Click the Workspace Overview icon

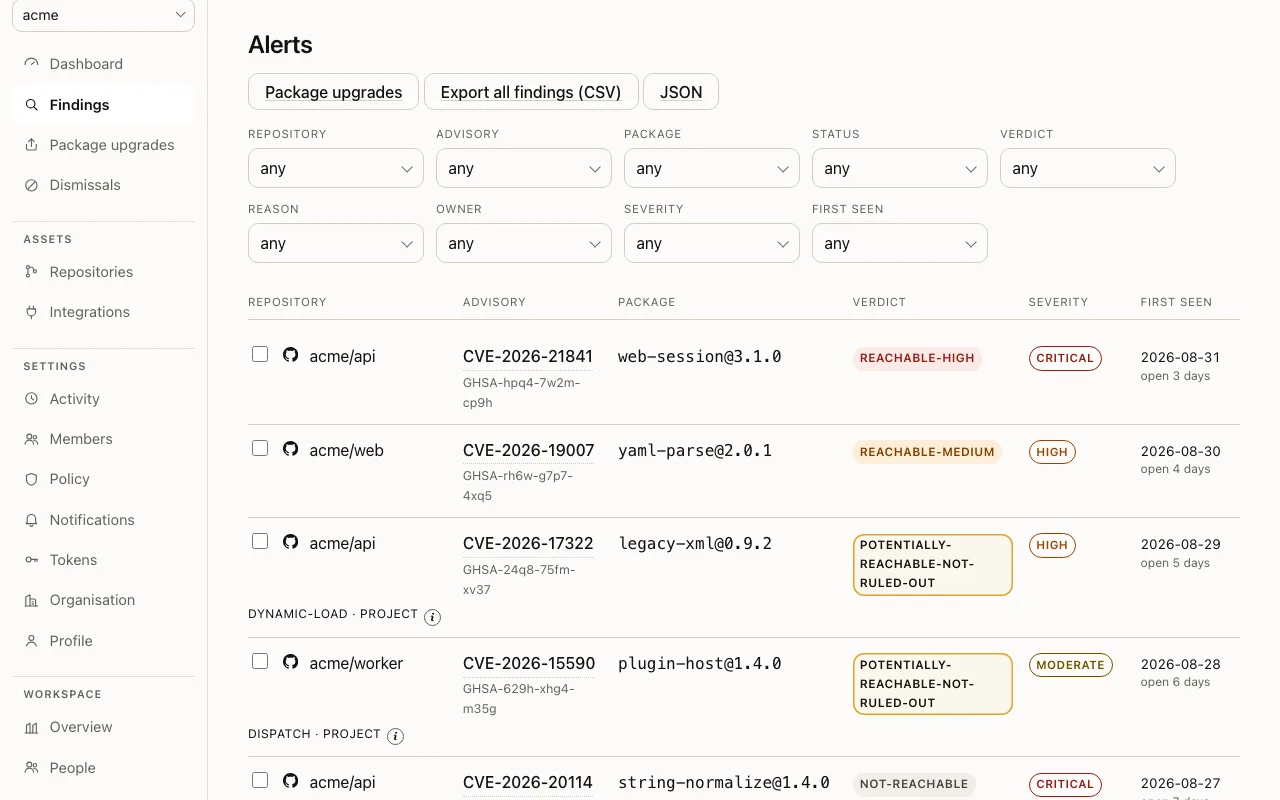pyautogui.click(x=32, y=727)
